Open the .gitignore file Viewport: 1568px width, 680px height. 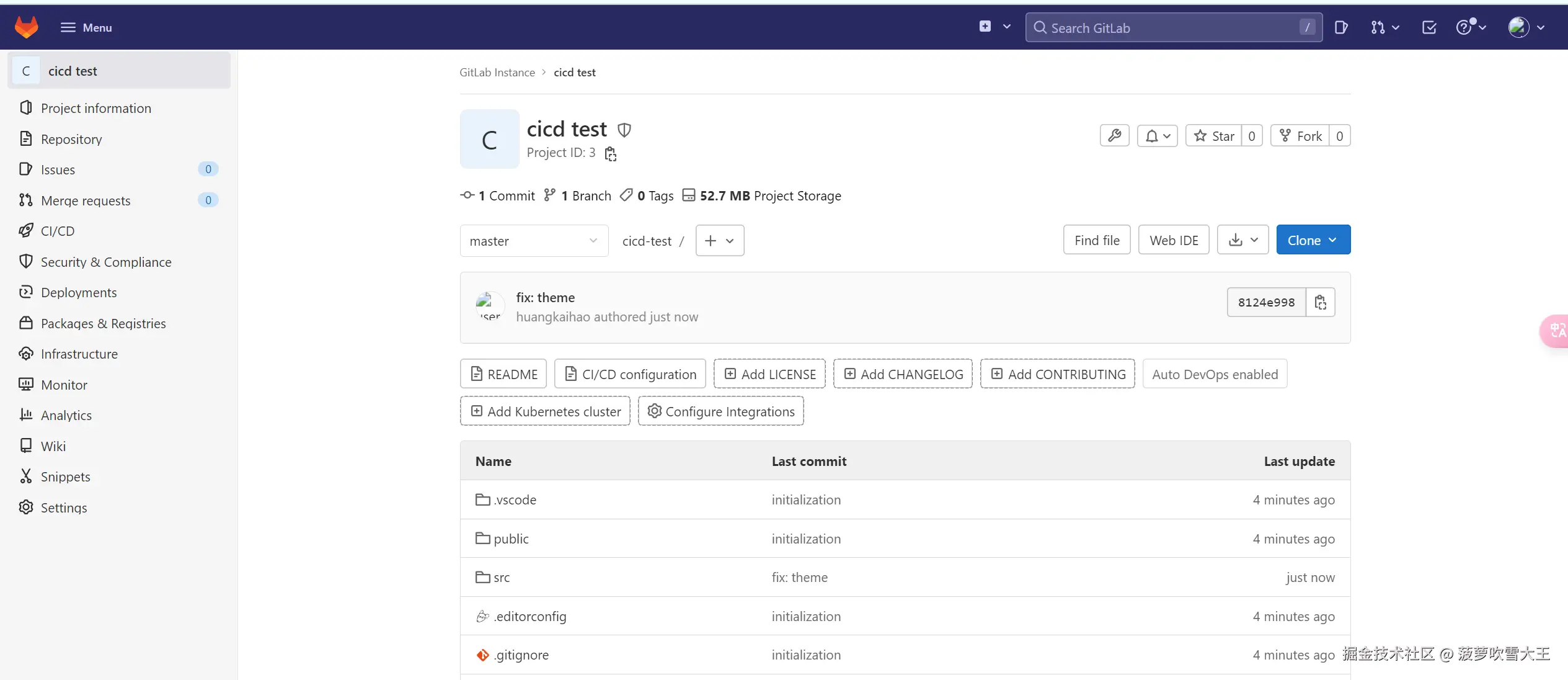[x=521, y=655]
